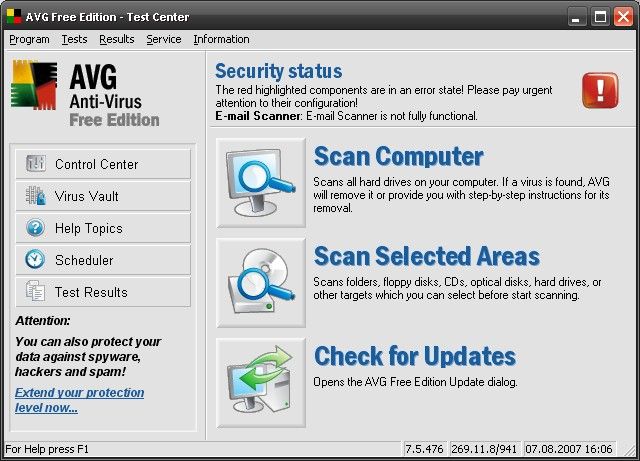This screenshot has height=461, width=640.
Task: Open the Virus Vault button
Action: (103, 196)
